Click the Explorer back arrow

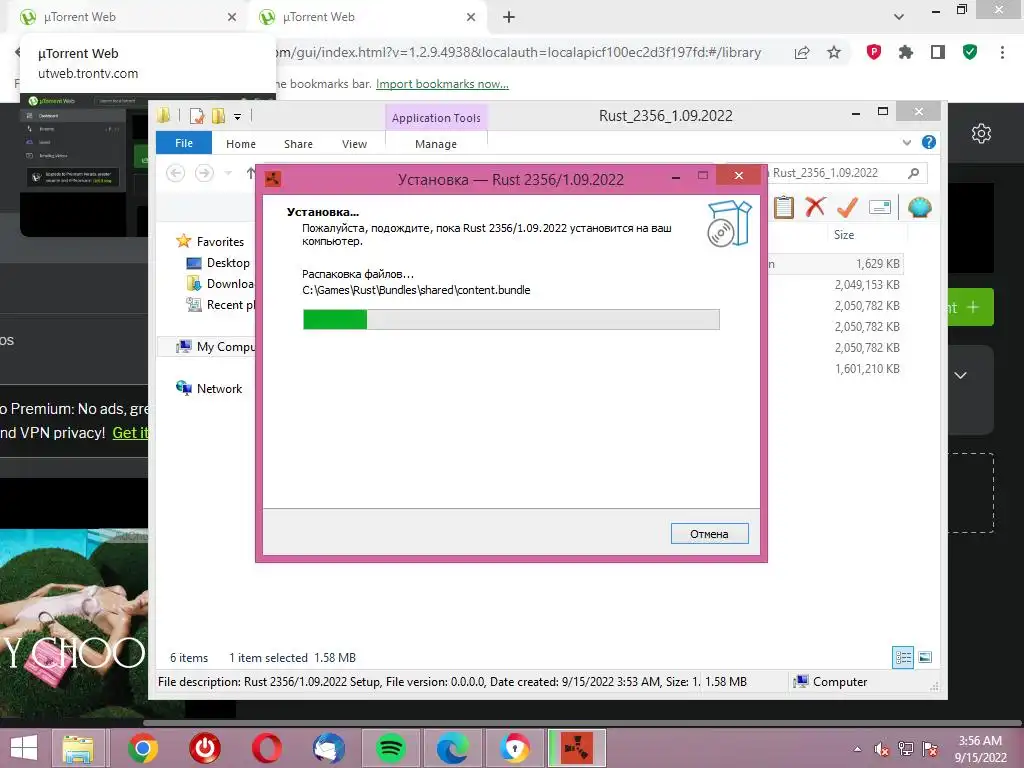(x=175, y=173)
